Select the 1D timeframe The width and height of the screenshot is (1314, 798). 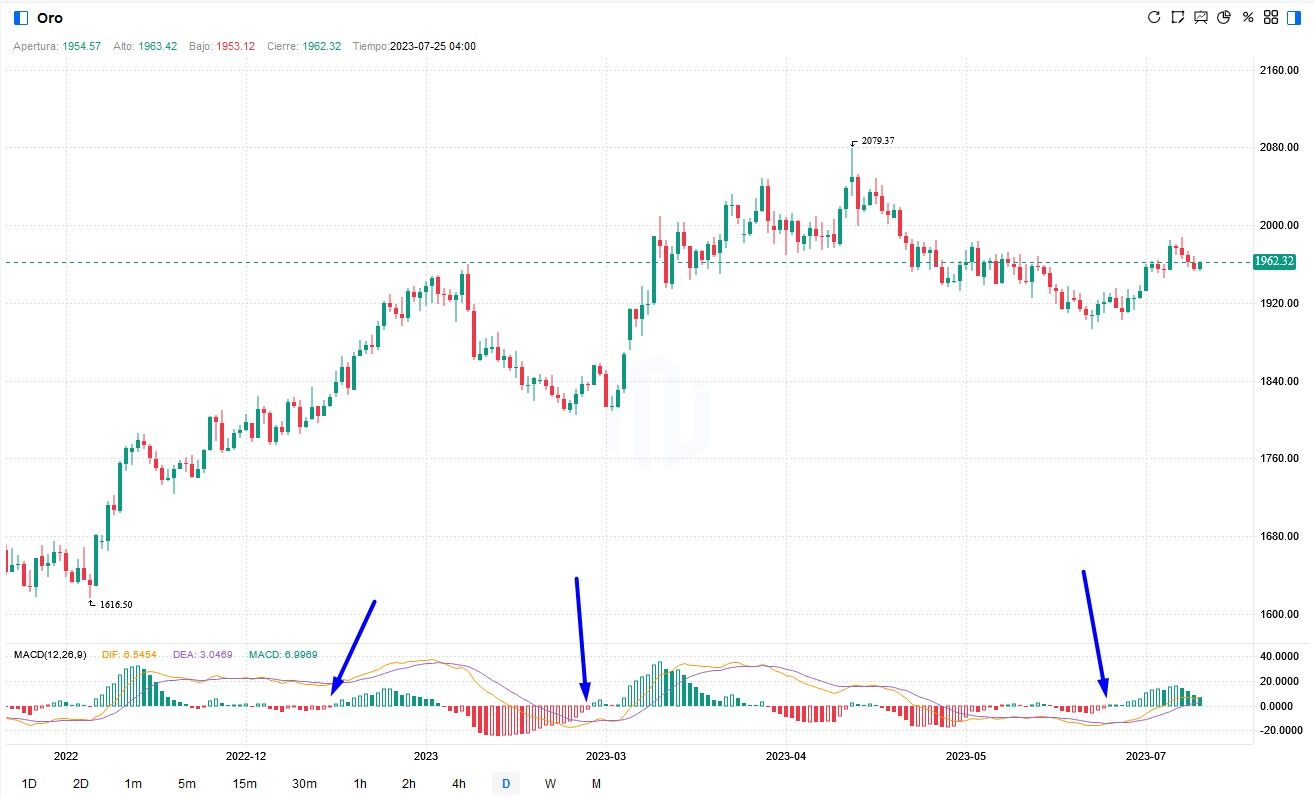29,784
